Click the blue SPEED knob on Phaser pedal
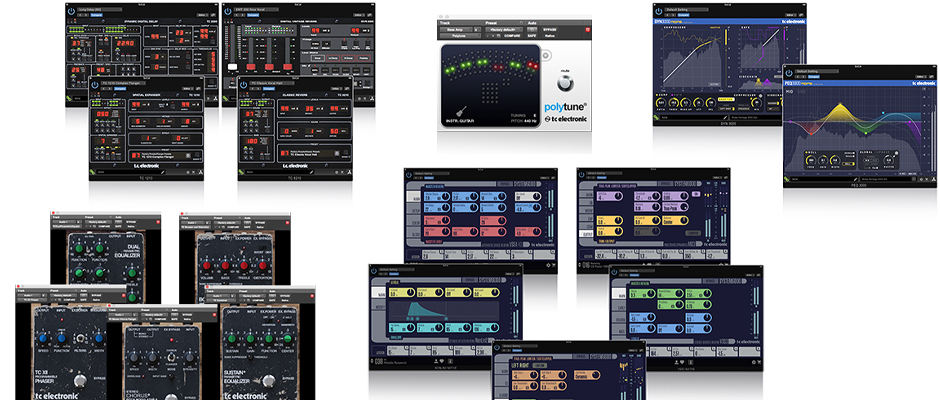940x400 pixels. (43, 339)
